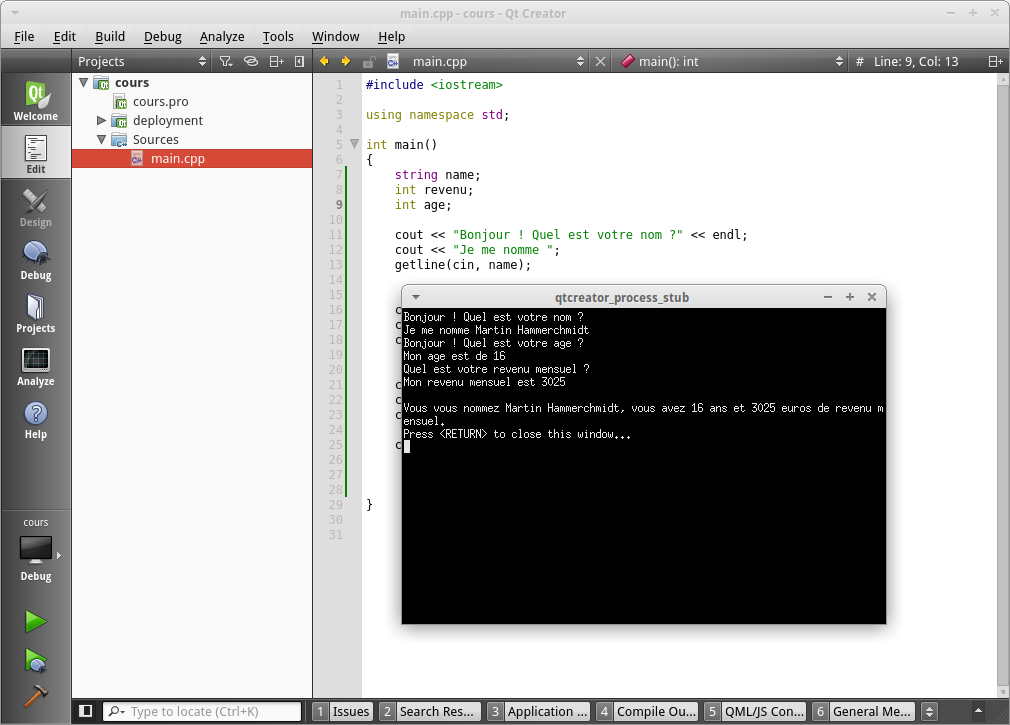Open the Debug menu

pyautogui.click(x=162, y=37)
